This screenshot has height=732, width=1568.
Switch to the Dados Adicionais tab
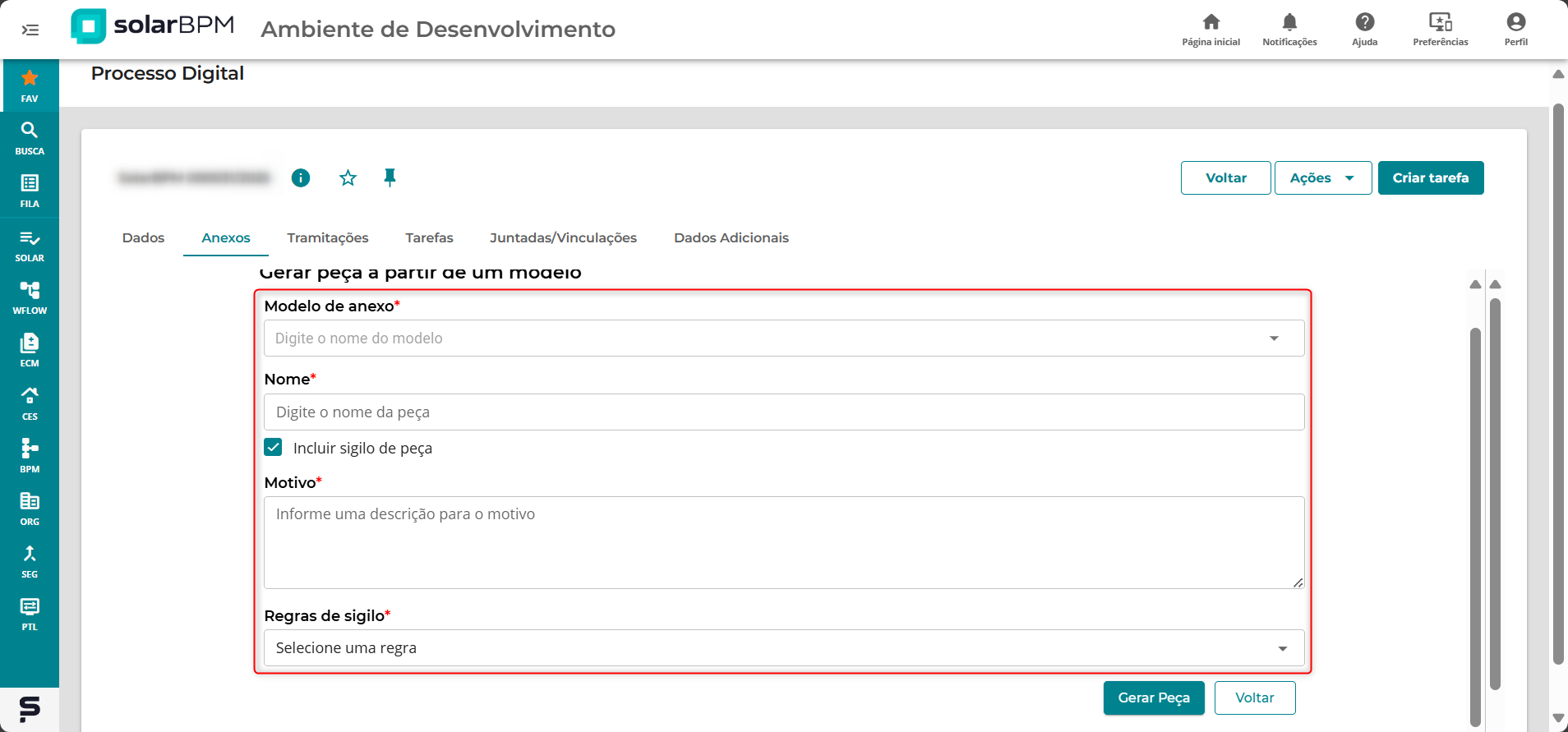pos(731,238)
